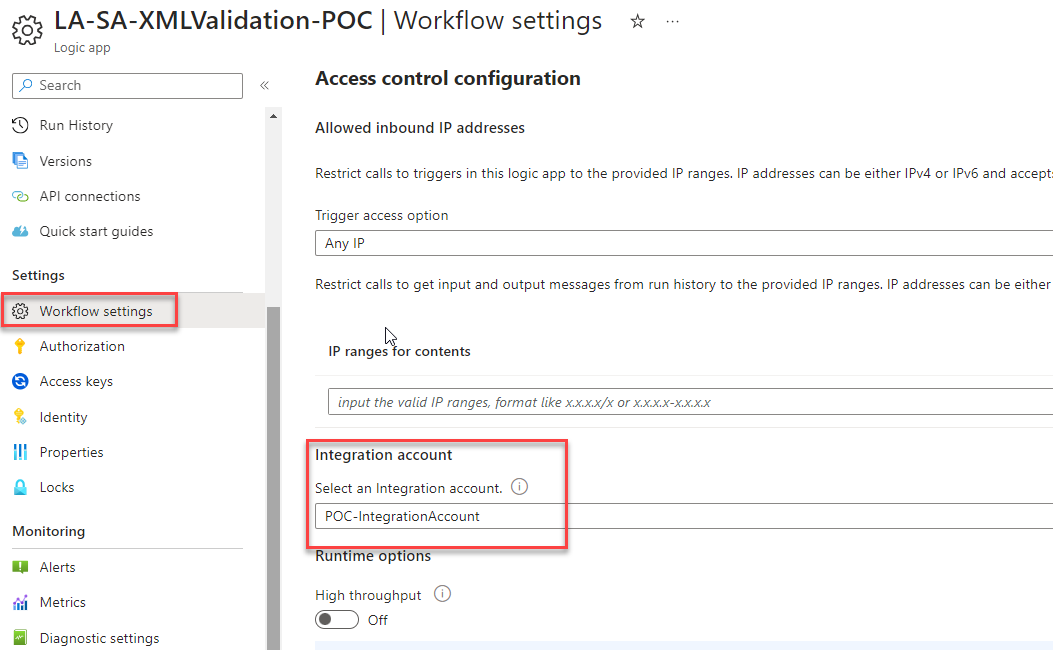The width and height of the screenshot is (1053, 650).
Task: Collapse the left sidebar menu
Action: tap(264, 86)
